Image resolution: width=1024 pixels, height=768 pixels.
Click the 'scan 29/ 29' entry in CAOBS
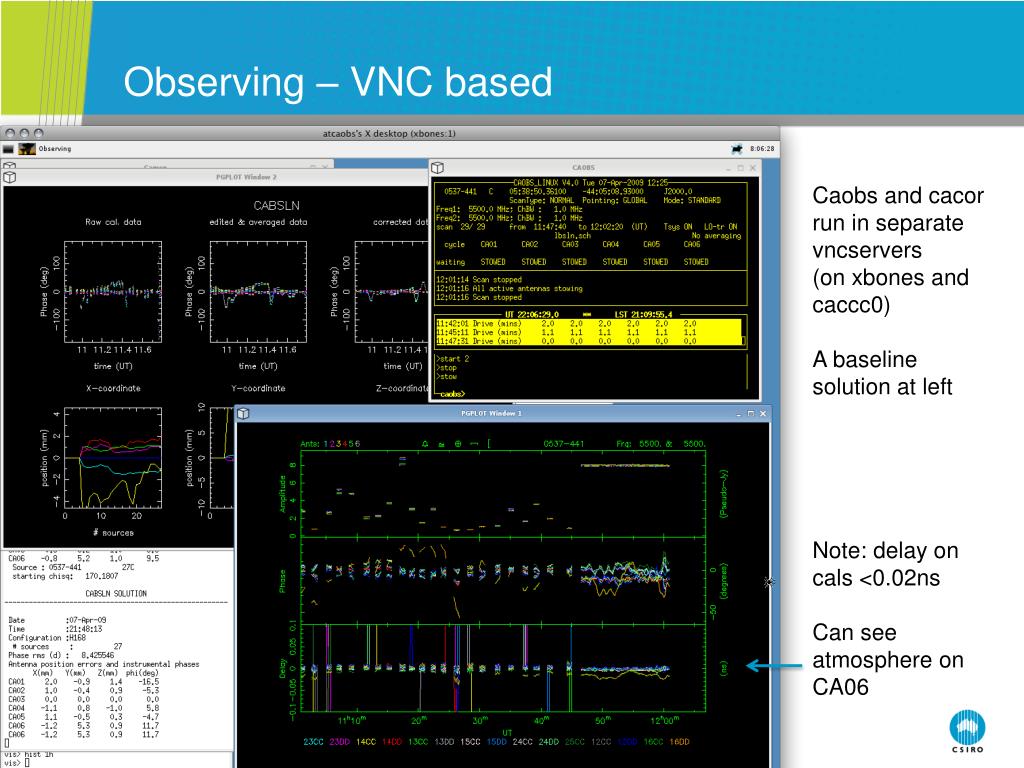coord(460,227)
